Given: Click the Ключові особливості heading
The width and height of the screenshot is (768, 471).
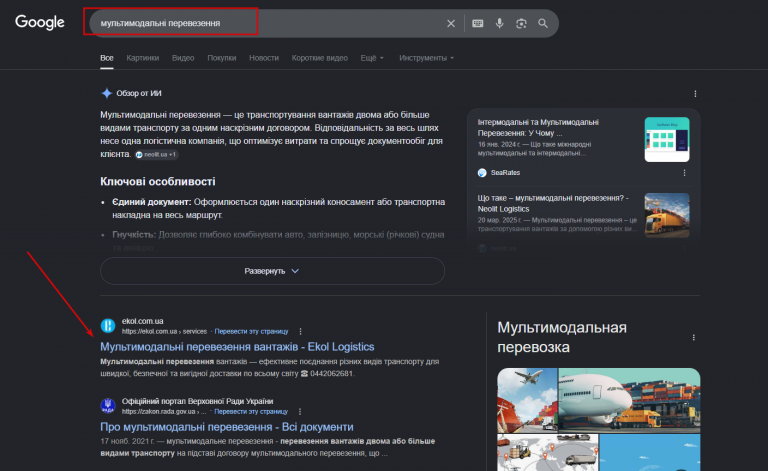Looking at the screenshot, I should (158, 182).
